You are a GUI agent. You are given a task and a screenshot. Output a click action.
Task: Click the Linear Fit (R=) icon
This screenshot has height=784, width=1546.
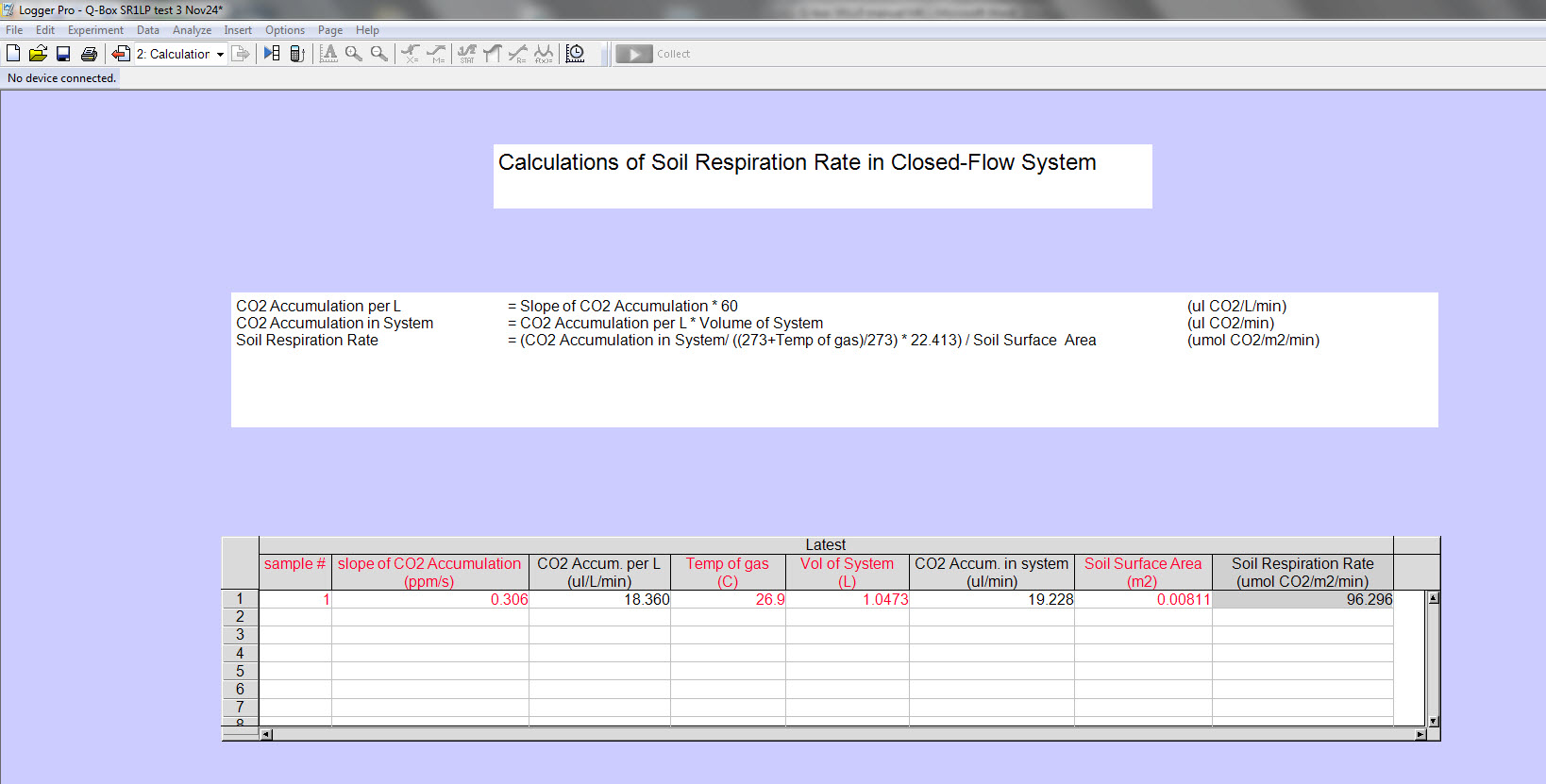518,54
